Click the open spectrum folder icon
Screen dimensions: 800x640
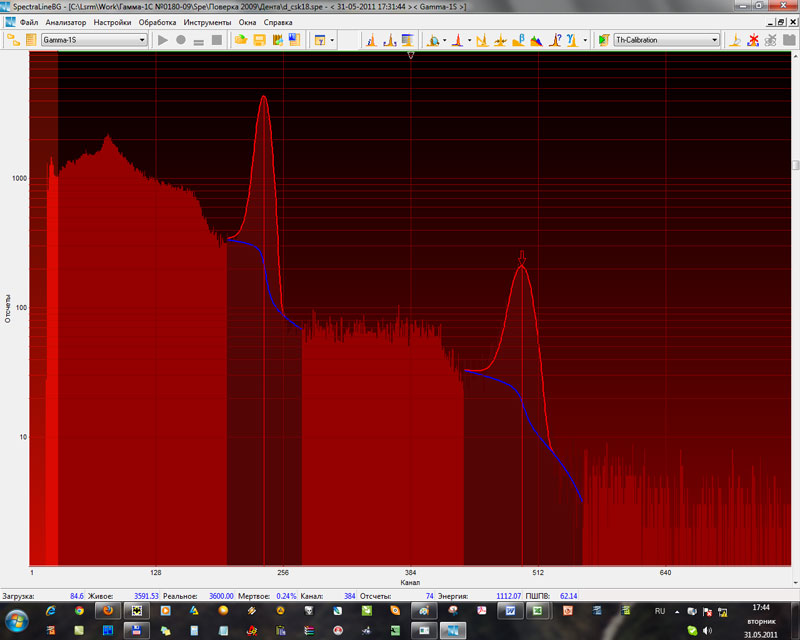coord(241,40)
